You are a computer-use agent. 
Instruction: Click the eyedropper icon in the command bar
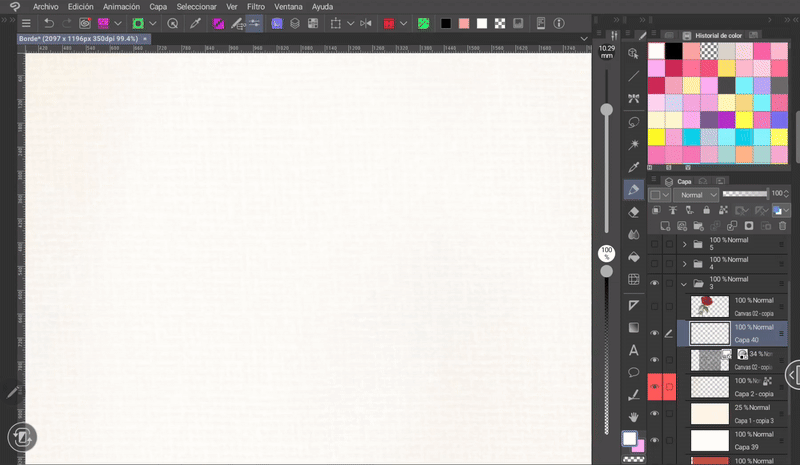click(195, 23)
